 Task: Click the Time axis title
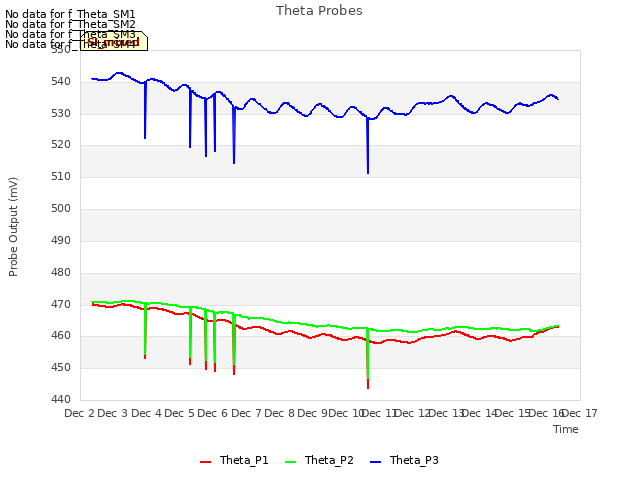pyautogui.click(x=566, y=429)
